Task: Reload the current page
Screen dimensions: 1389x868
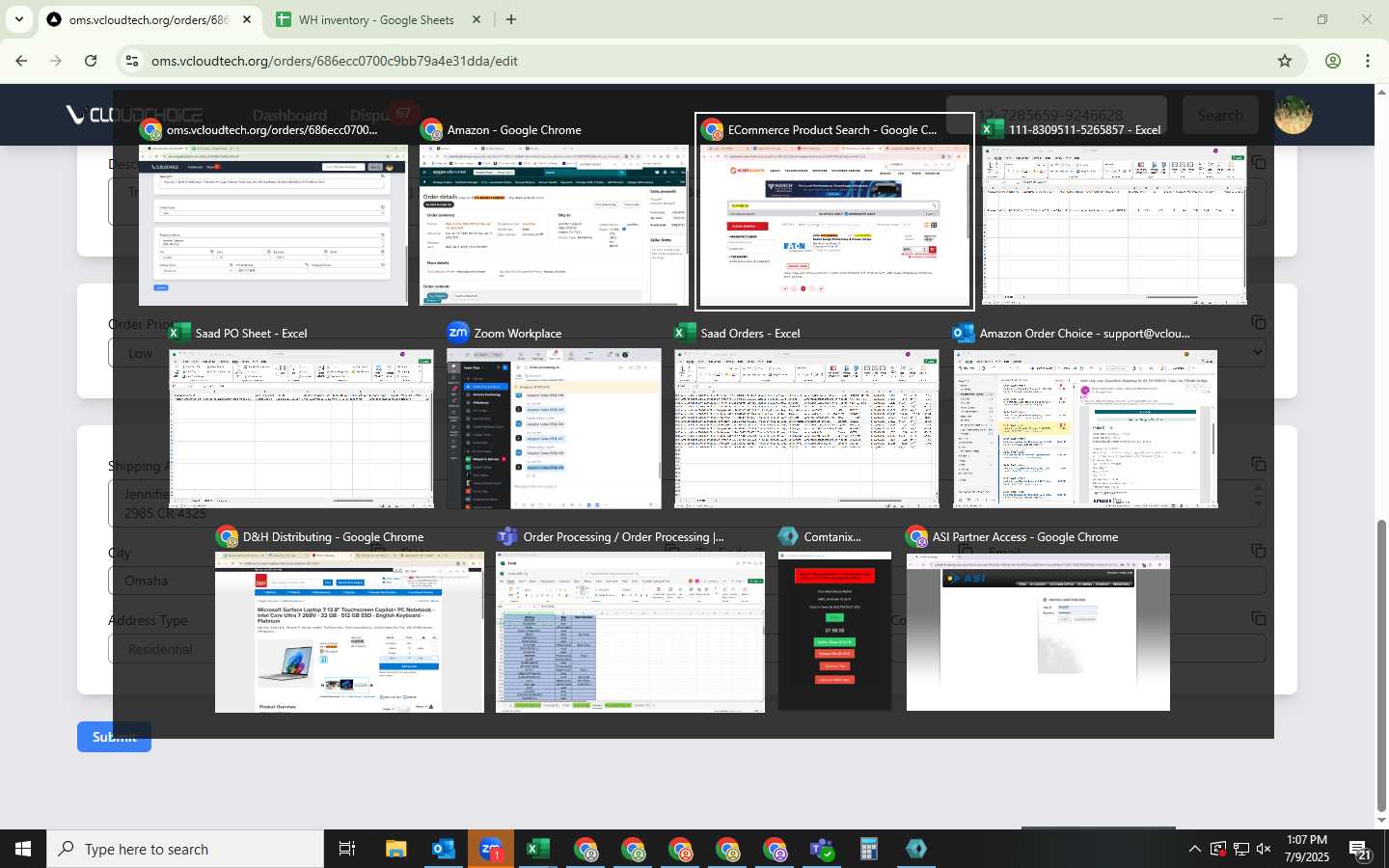Action: [91, 61]
